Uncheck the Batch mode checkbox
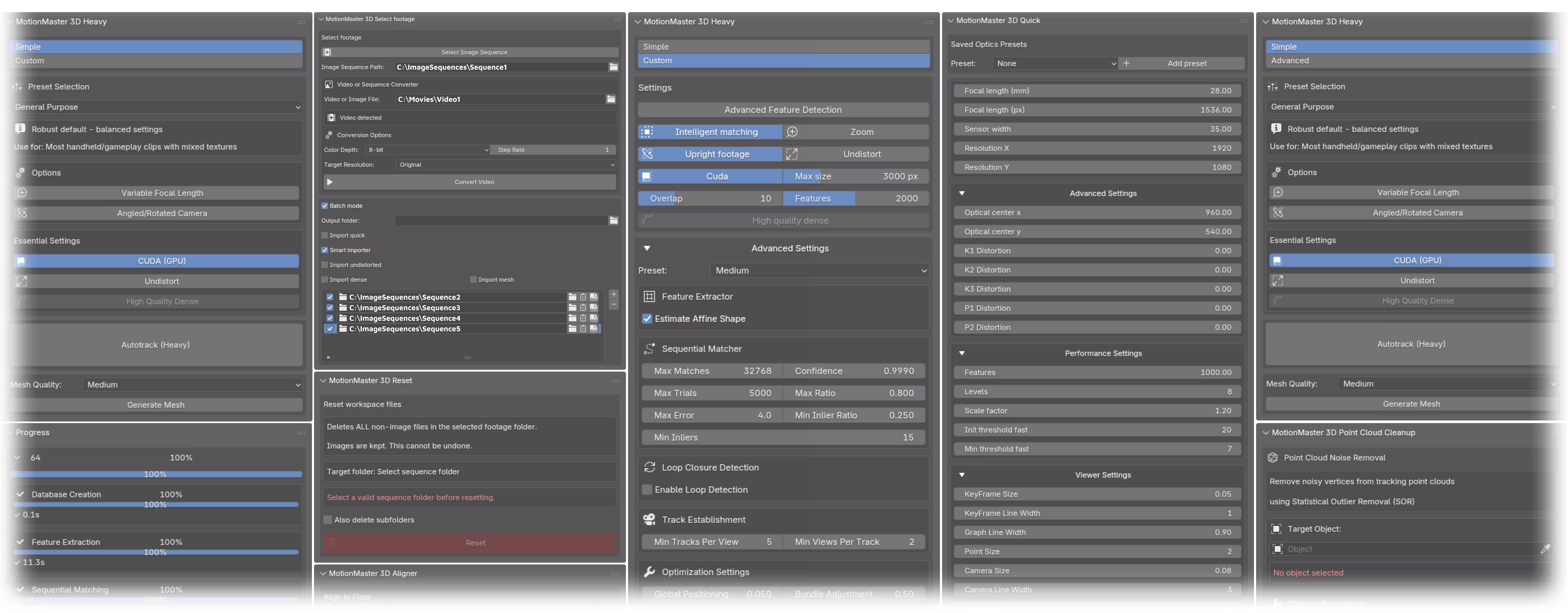 coord(324,206)
